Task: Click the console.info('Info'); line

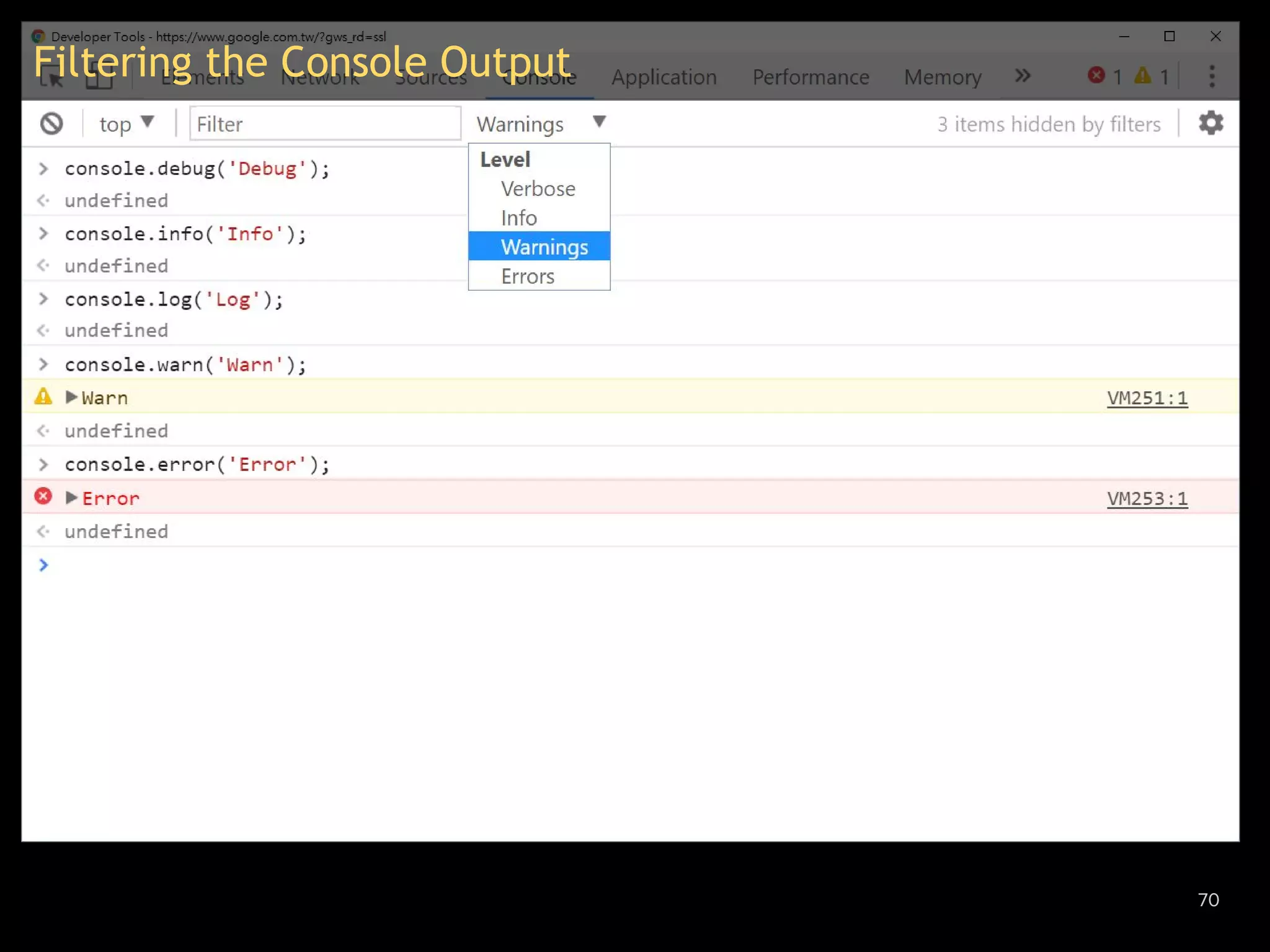Action: pos(185,234)
